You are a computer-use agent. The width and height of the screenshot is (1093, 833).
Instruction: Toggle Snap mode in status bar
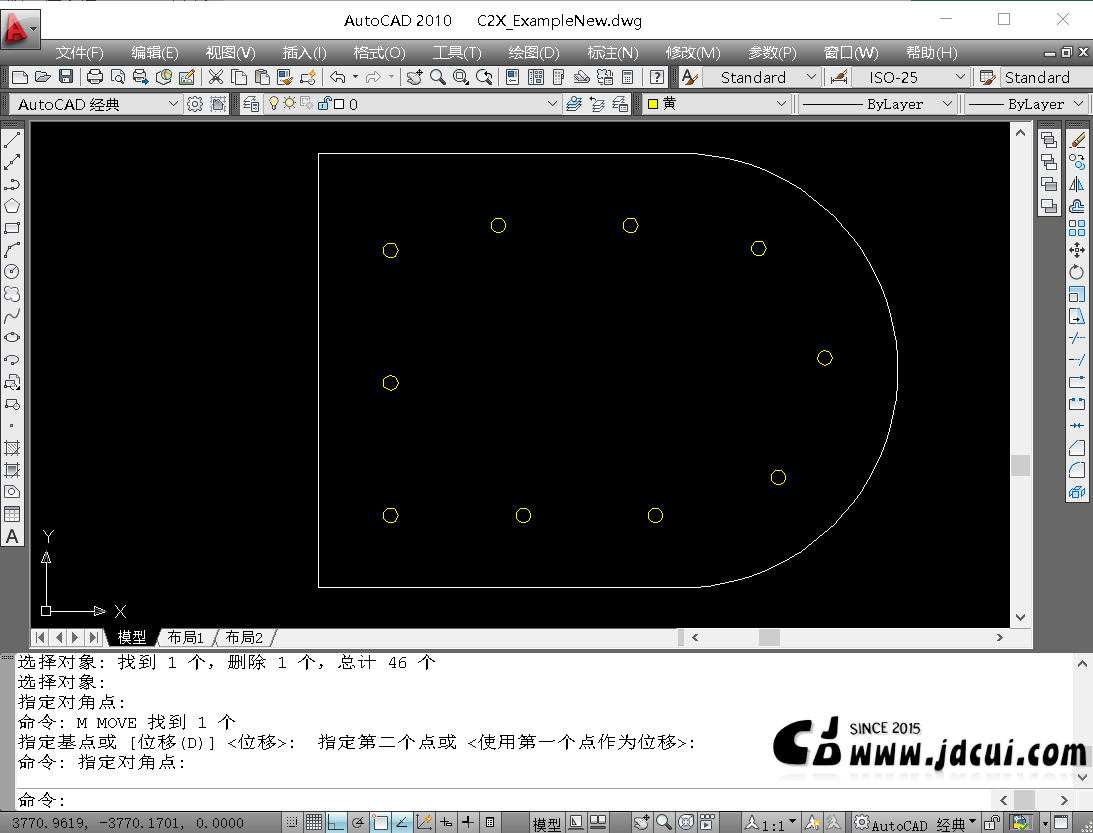[292, 823]
